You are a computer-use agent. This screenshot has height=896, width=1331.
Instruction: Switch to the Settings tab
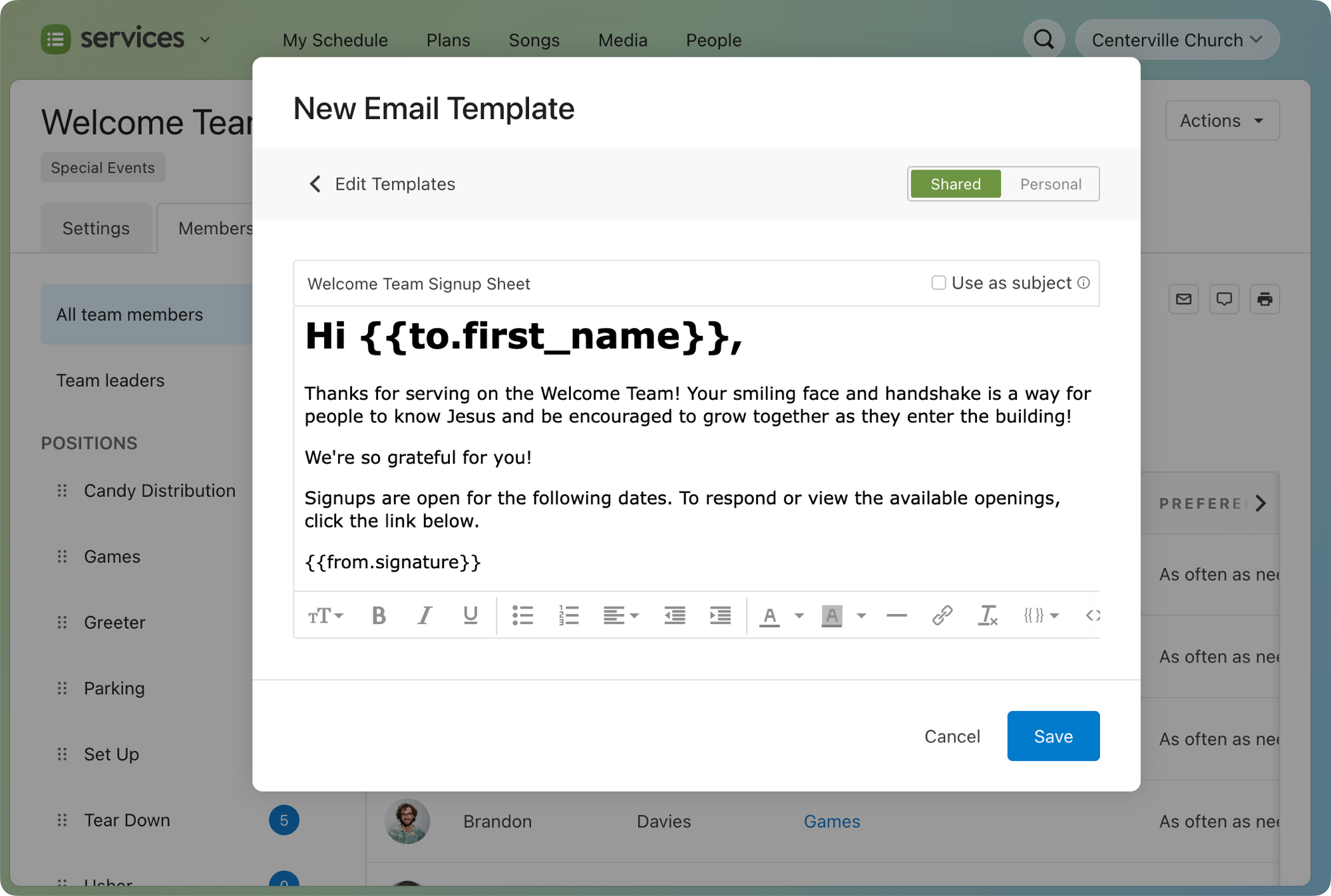[96, 228]
